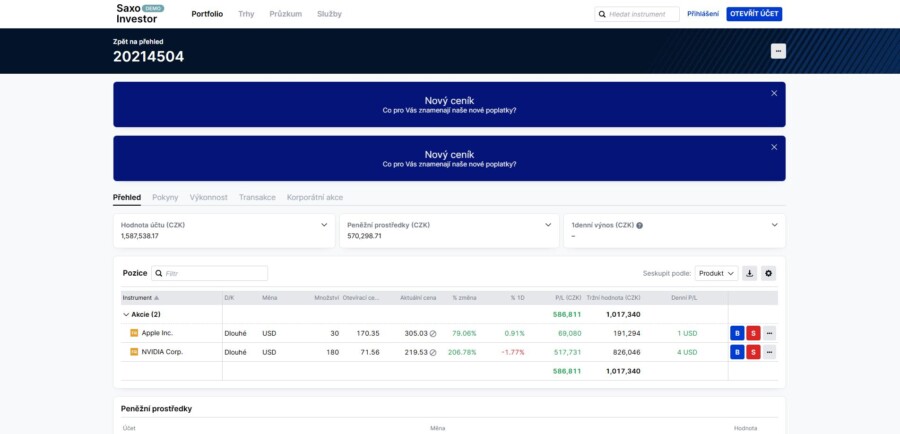Click the Apple Inc. instrument type icon
Image resolution: width=900 pixels, height=434 pixels.
coord(134,333)
